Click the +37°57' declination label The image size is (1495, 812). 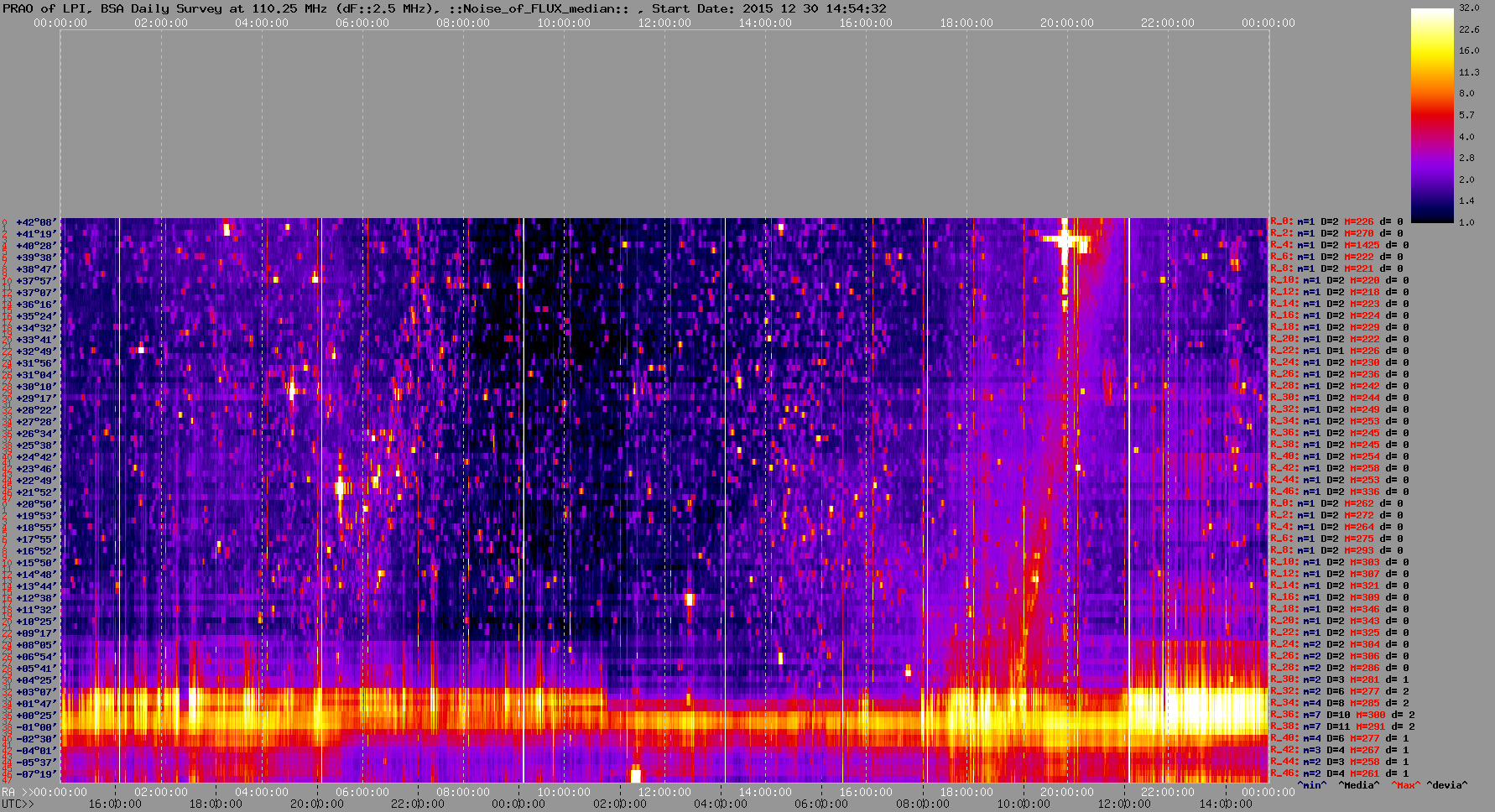pos(36,281)
